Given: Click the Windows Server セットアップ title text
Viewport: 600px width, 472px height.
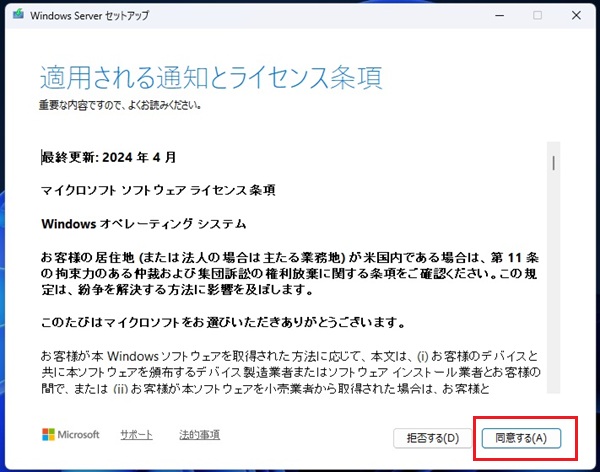Looking at the screenshot, I should pyautogui.click(x=92, y=16).
